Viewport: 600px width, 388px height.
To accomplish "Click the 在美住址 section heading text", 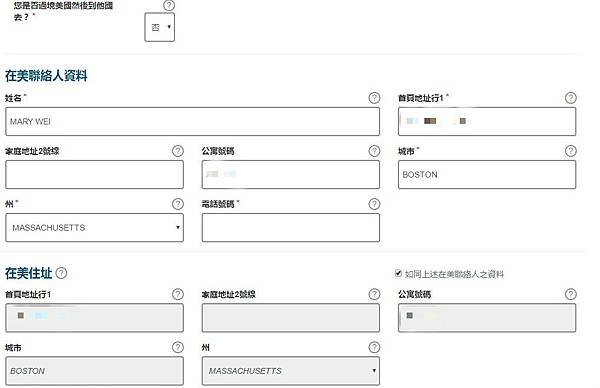I will pos(29,273).
